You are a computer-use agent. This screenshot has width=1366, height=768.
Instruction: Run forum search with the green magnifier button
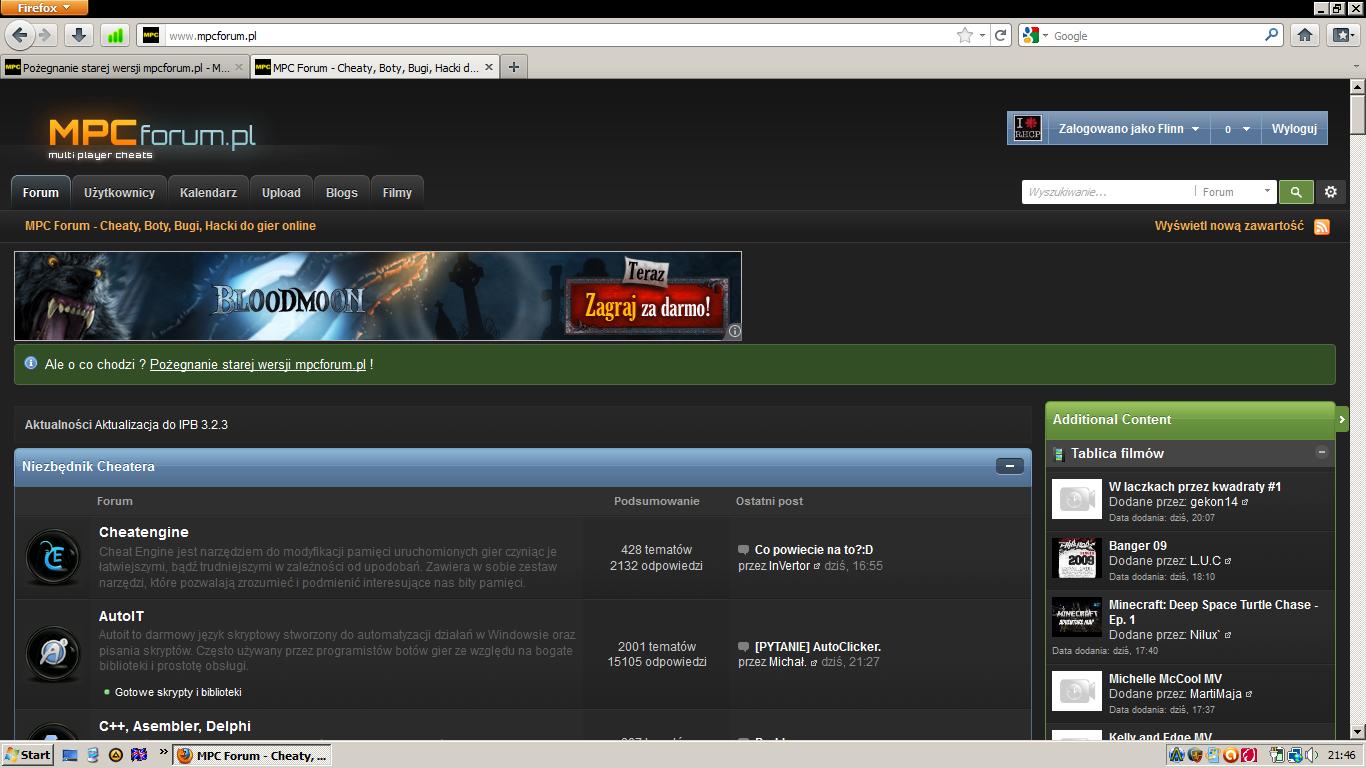[1296, 192]
